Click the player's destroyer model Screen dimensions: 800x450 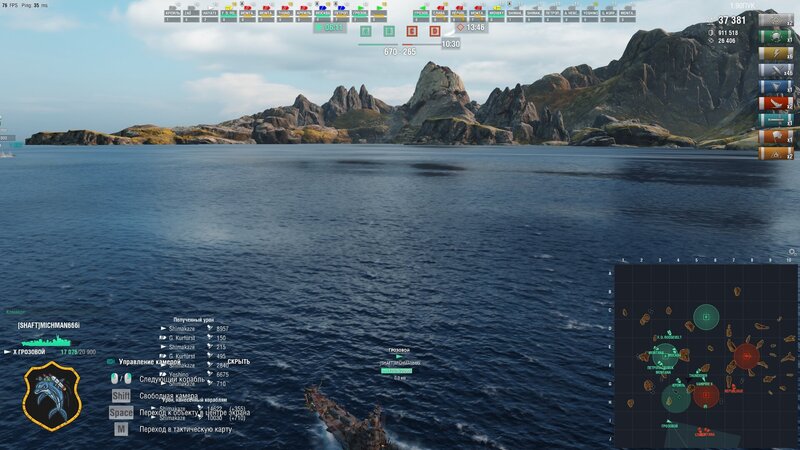tap(352, 421)
